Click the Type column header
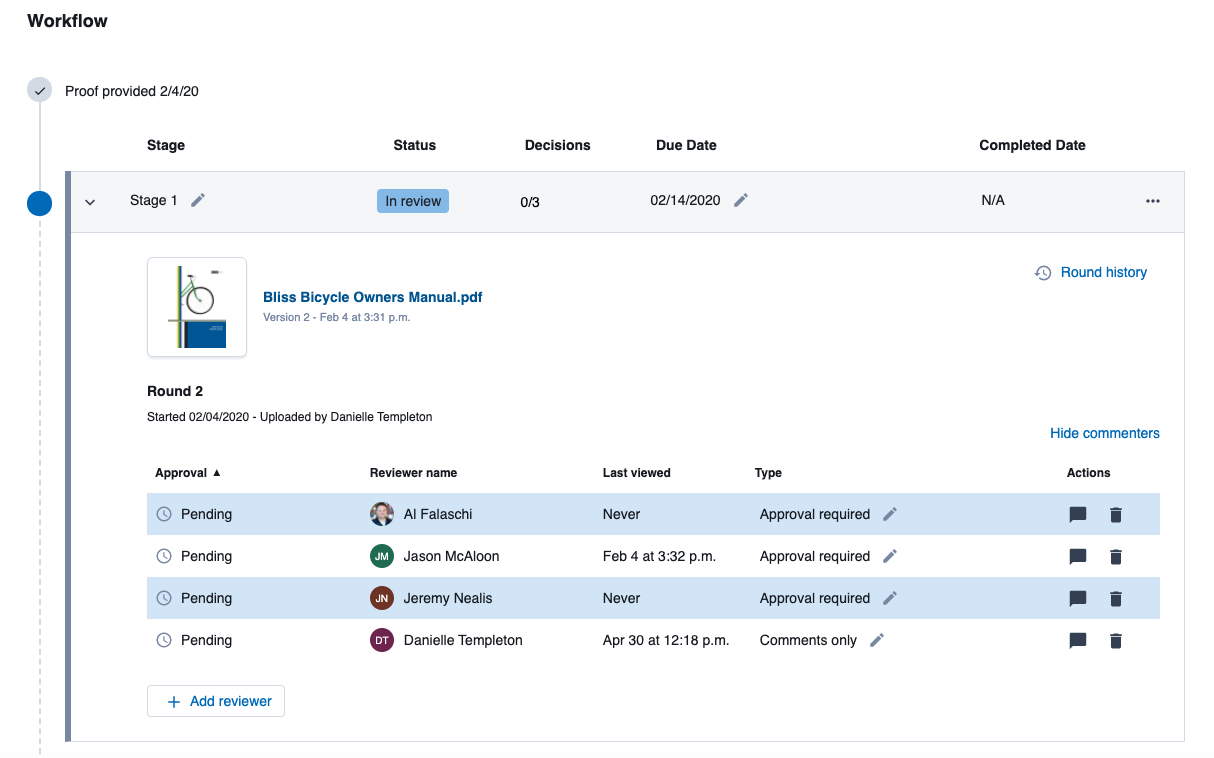1214x758 pixels. tap(768, 473)
